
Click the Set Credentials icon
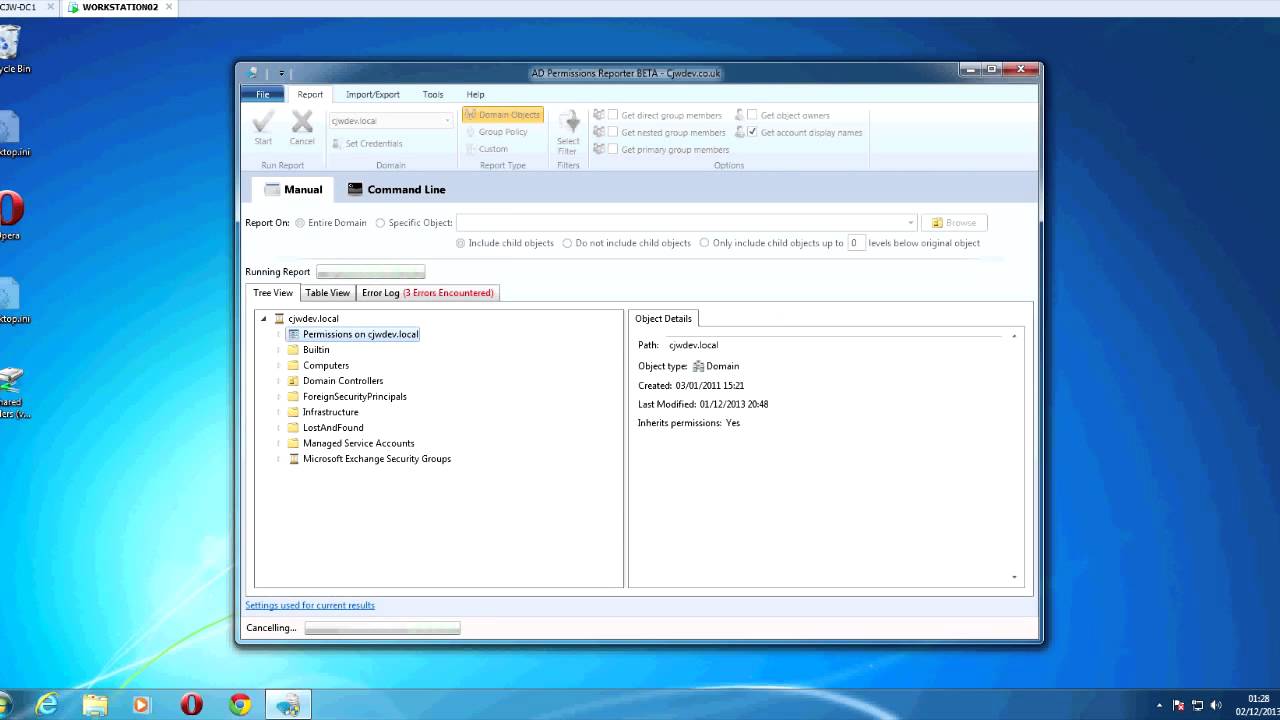[x=337, y=144]
